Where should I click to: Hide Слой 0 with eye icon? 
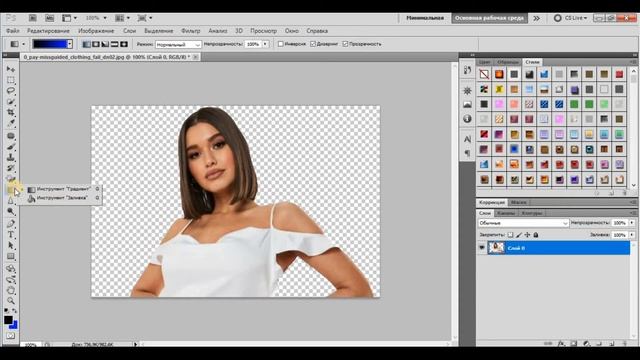pyautogui.click(x=482, y=248)
